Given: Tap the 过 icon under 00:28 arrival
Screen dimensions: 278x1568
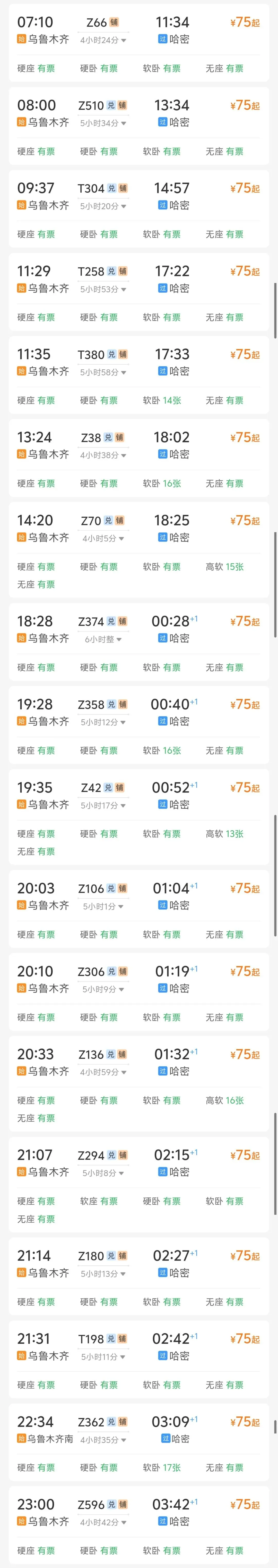Looking at the screenshot, I should coord(162,638).
